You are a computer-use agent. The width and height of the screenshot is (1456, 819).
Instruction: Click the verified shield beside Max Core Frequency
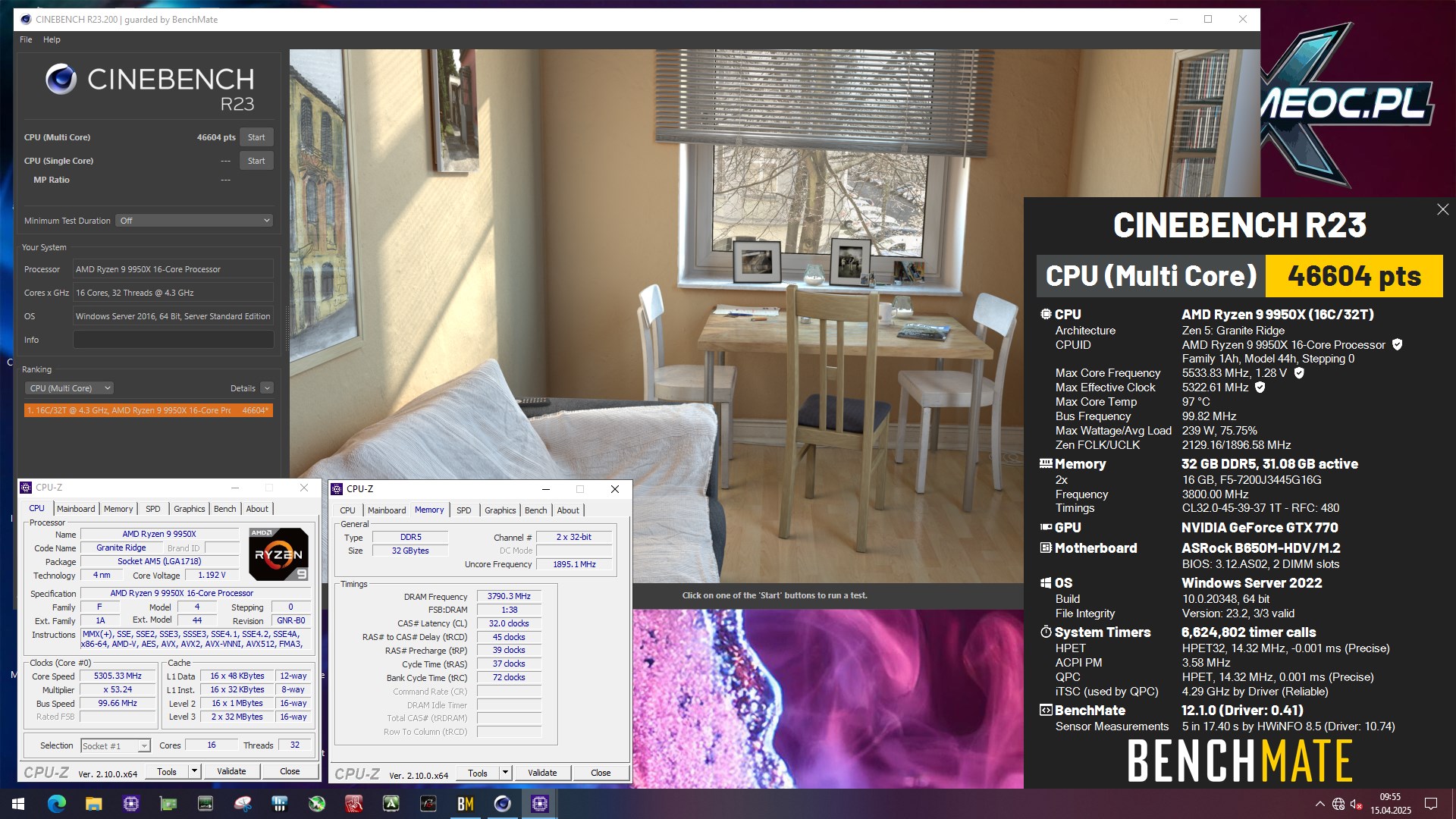[1299, 373]
